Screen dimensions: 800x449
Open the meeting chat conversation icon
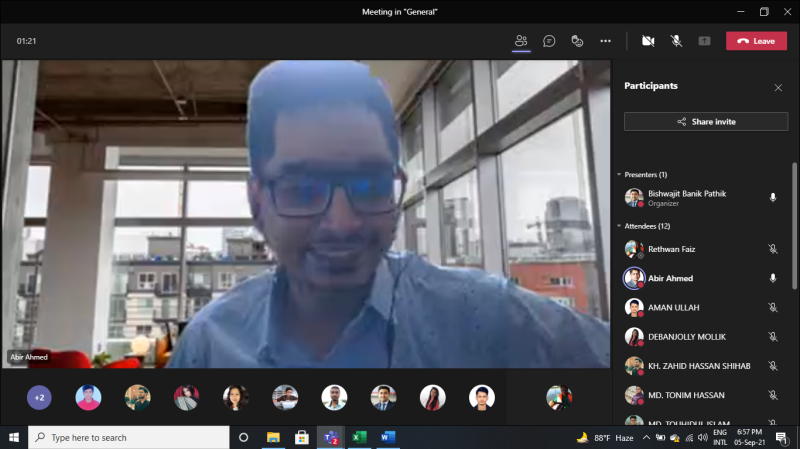point(549,41)
